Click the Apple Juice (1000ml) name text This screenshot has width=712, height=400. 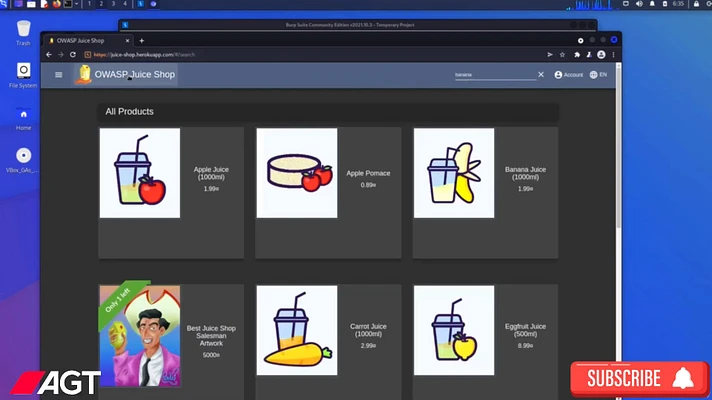[x=211, y=173]
